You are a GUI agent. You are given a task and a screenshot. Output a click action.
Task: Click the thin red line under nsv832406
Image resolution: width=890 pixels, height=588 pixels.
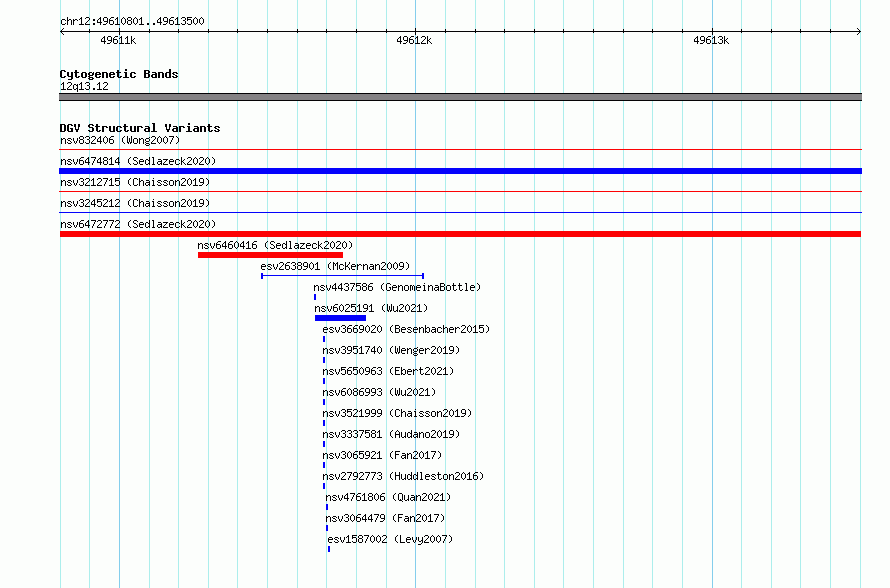460,150
